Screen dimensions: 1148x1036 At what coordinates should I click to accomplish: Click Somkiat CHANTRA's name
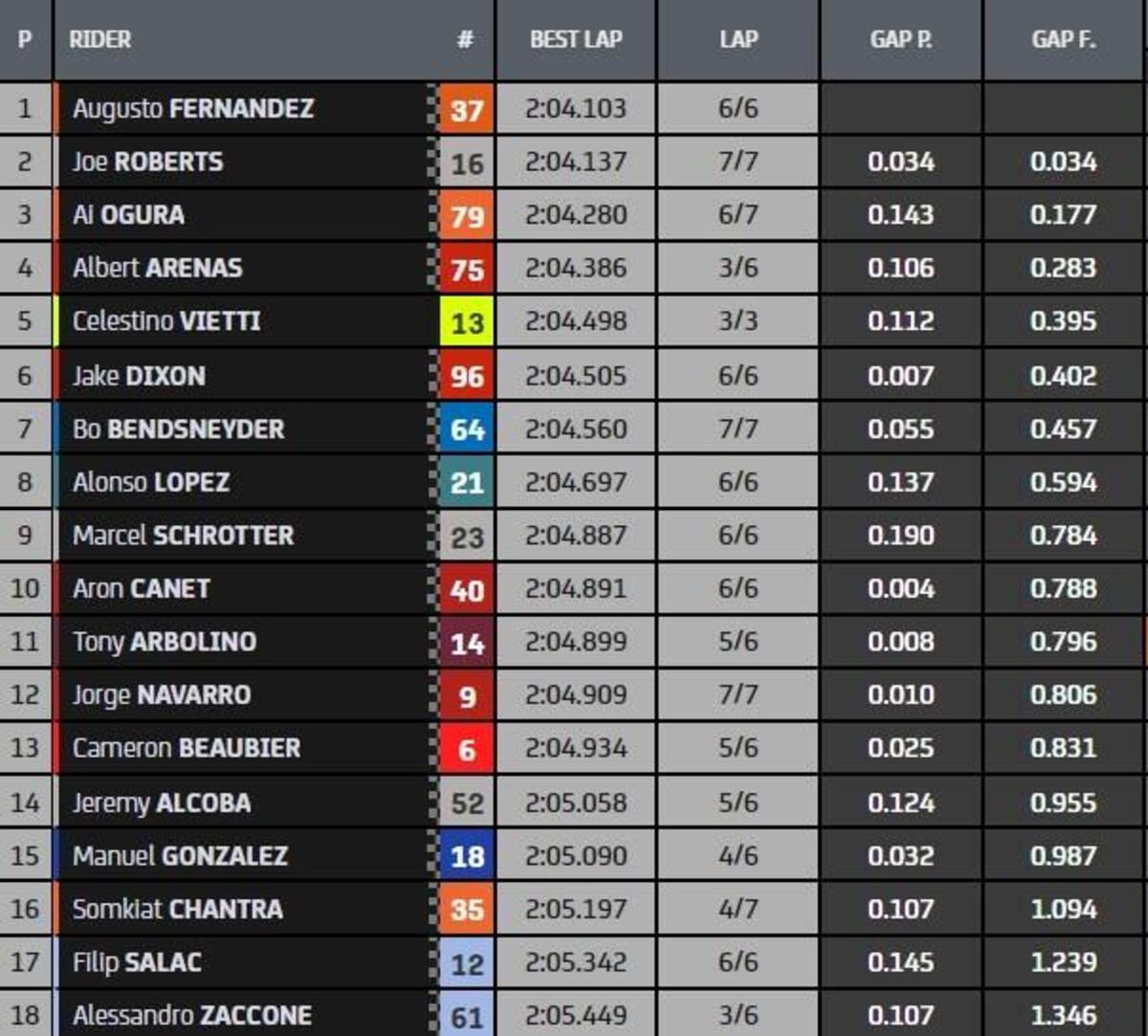pyautogui.click(x=177, y=909)
